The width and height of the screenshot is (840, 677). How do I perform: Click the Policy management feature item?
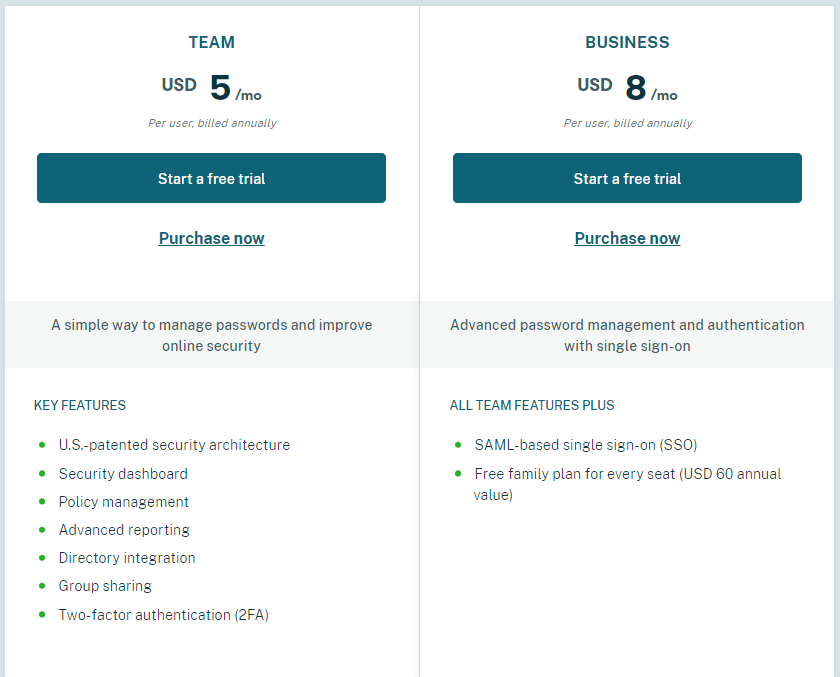(124, 502)
